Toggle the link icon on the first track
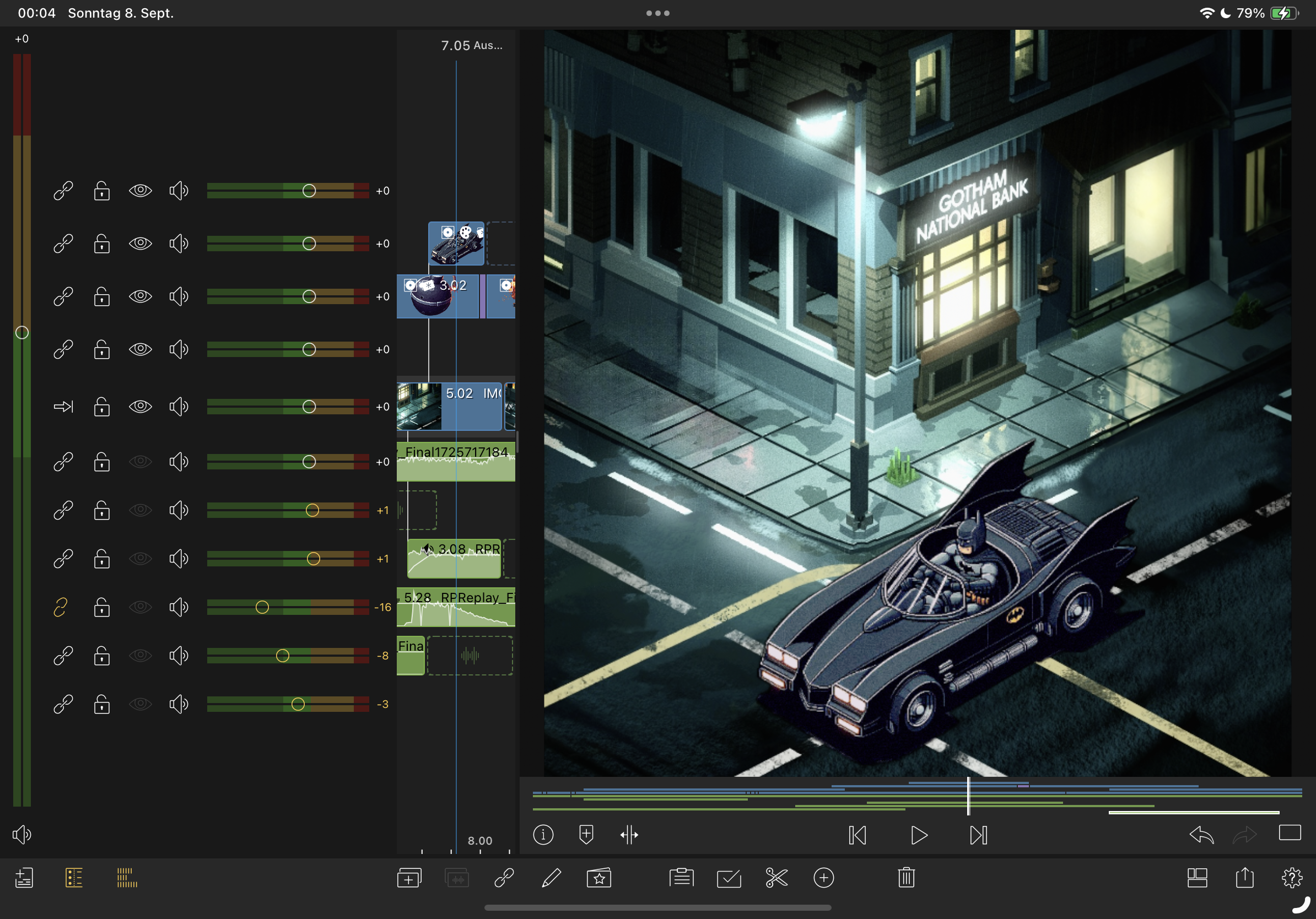Image resolution: width=1316 pixels, height=919 pixels. (63, 191)
